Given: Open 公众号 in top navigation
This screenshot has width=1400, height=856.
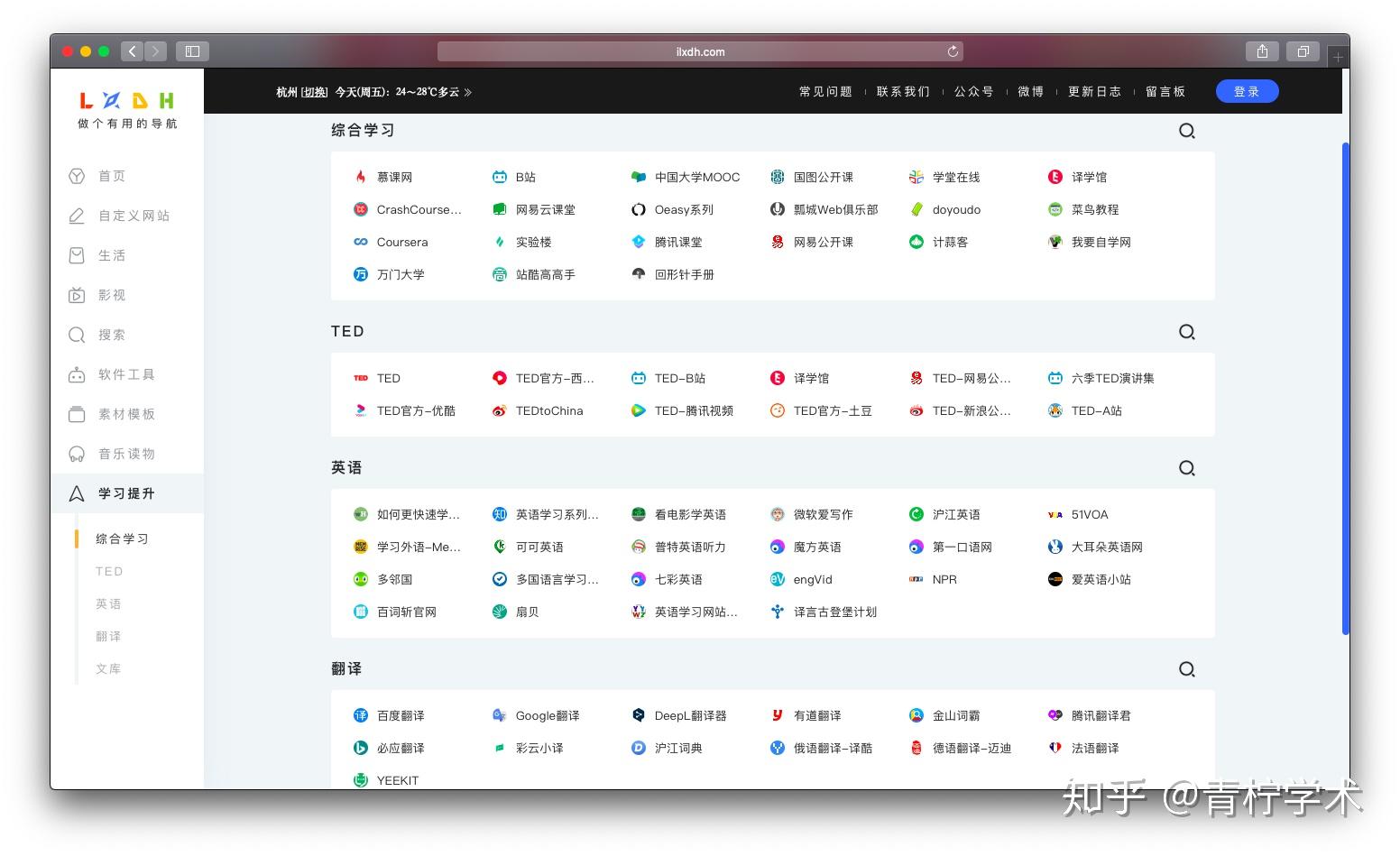Looking at the screenshot, I should [974, 91].
